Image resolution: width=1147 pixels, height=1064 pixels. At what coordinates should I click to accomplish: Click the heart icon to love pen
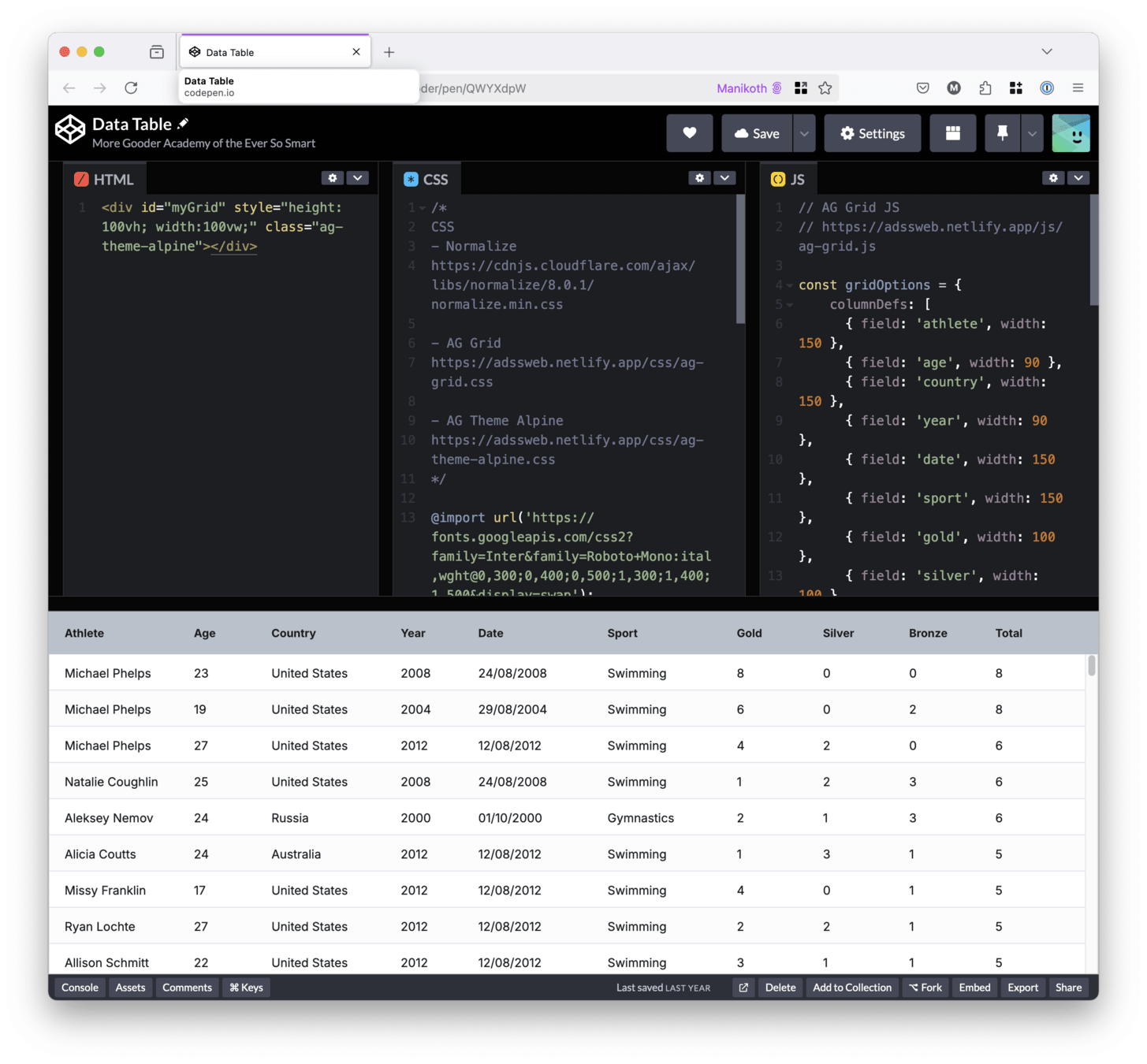coord(689,133)
